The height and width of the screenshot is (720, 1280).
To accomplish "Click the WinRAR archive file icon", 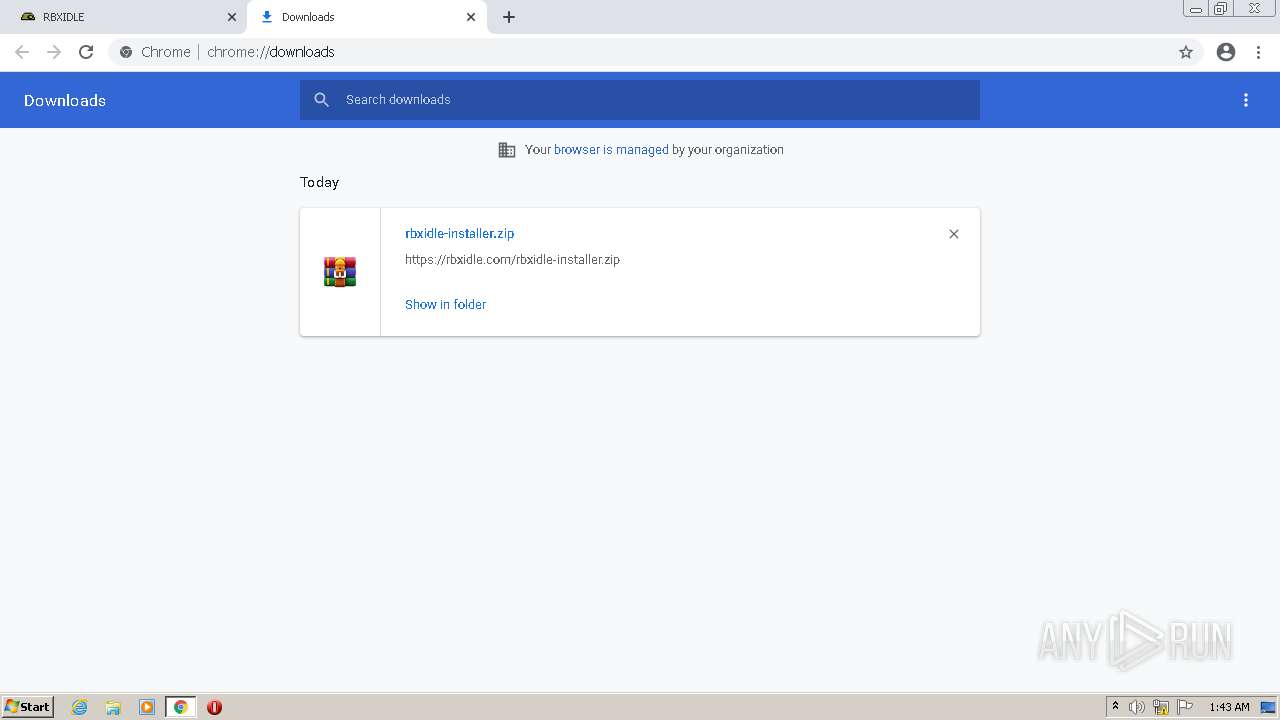I will click(340, 272).
